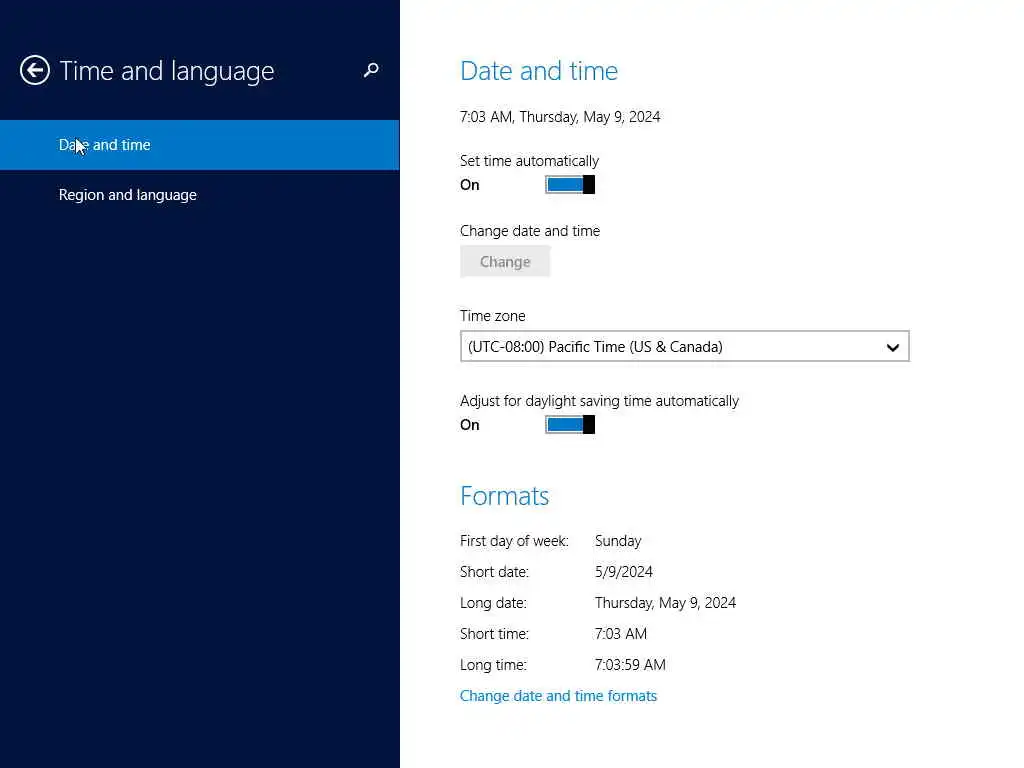Click the current time 7:03 AM, Thursday text

[x=560, y=117]
